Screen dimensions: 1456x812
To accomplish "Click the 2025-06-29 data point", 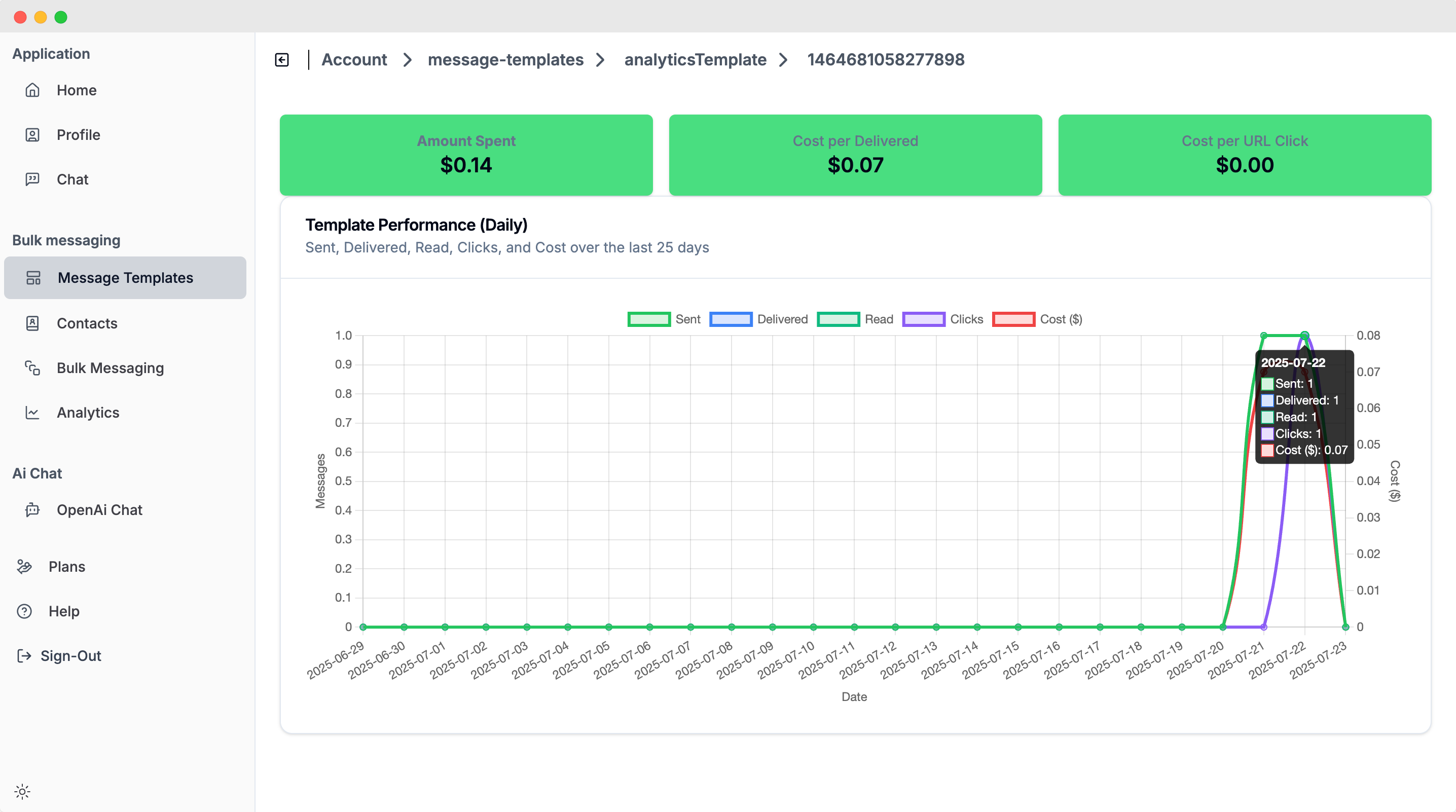I will tap(363, 626).
